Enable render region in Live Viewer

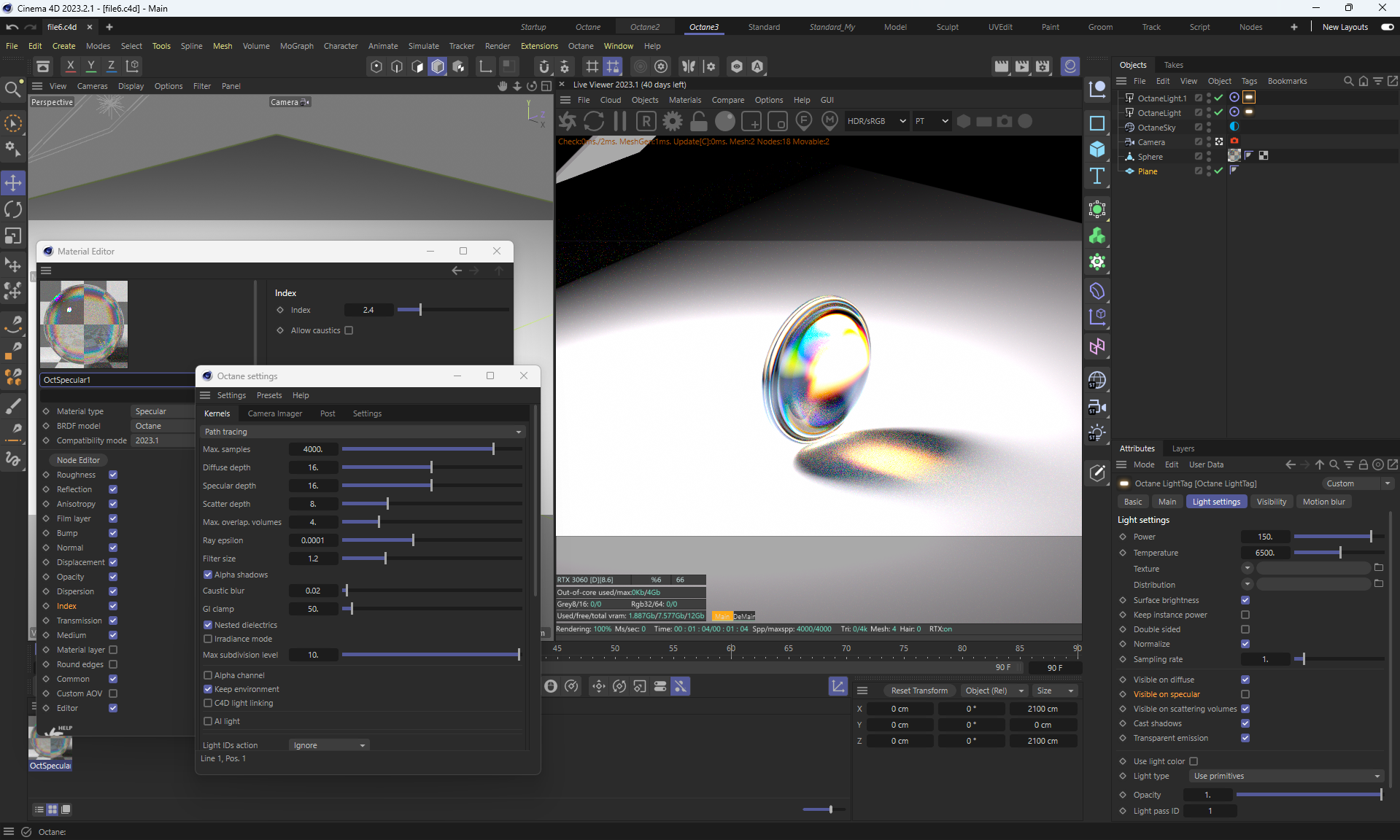751,121
